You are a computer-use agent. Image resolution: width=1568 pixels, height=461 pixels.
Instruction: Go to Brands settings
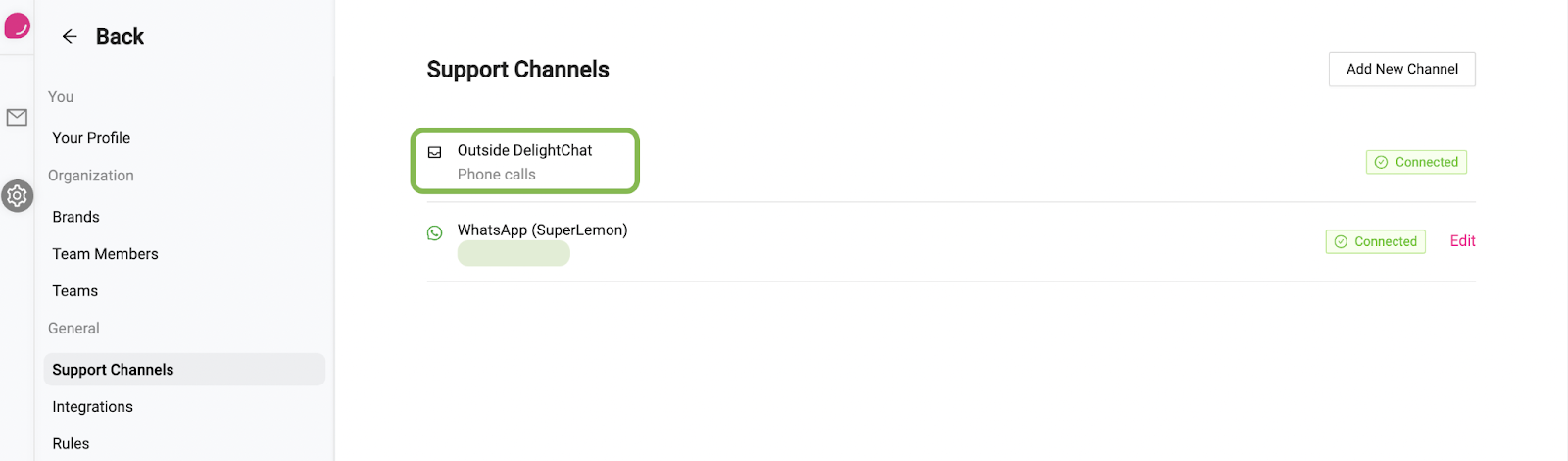(x=76, y=217)
